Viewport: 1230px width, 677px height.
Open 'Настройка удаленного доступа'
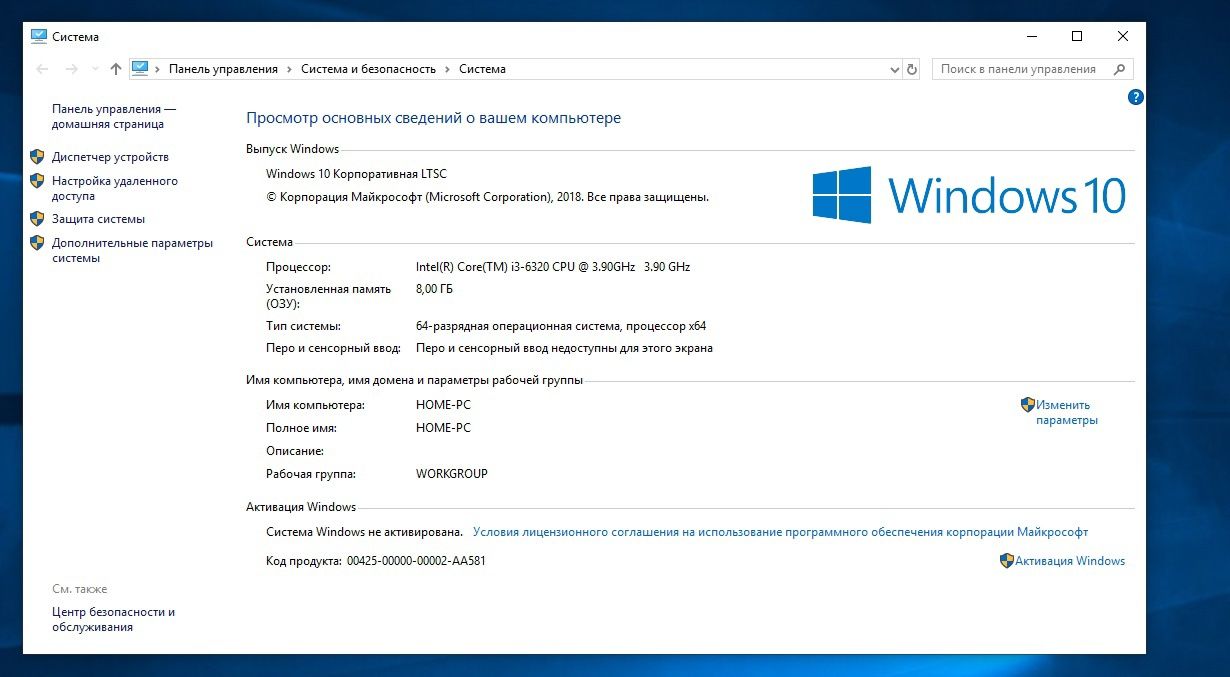click(x=115, y=189)
